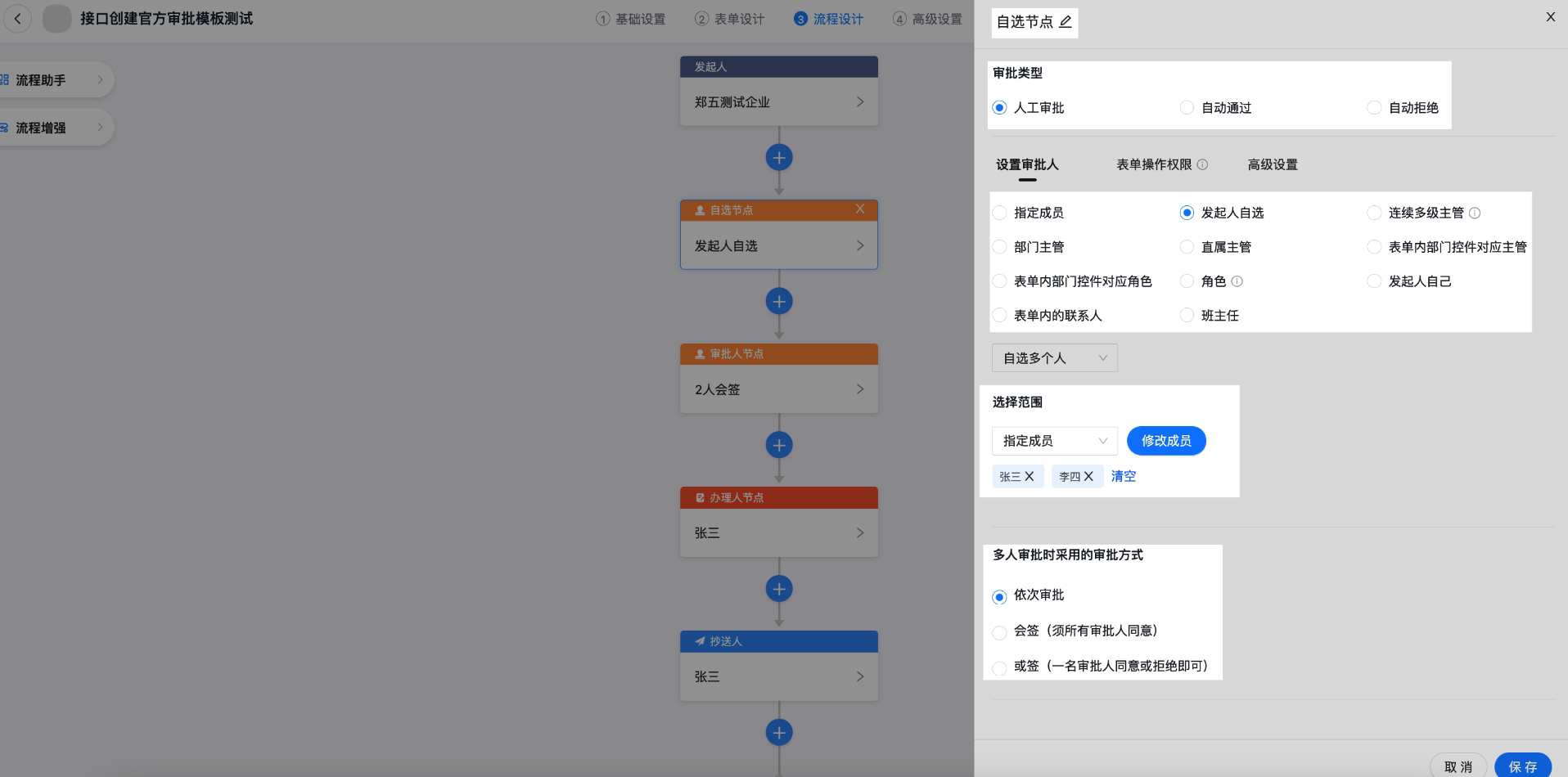Image resolution: width=1568 pixels, height=777 pixels.
Task: Choose 指定成员 radio as approver
Action: [999, 213]
